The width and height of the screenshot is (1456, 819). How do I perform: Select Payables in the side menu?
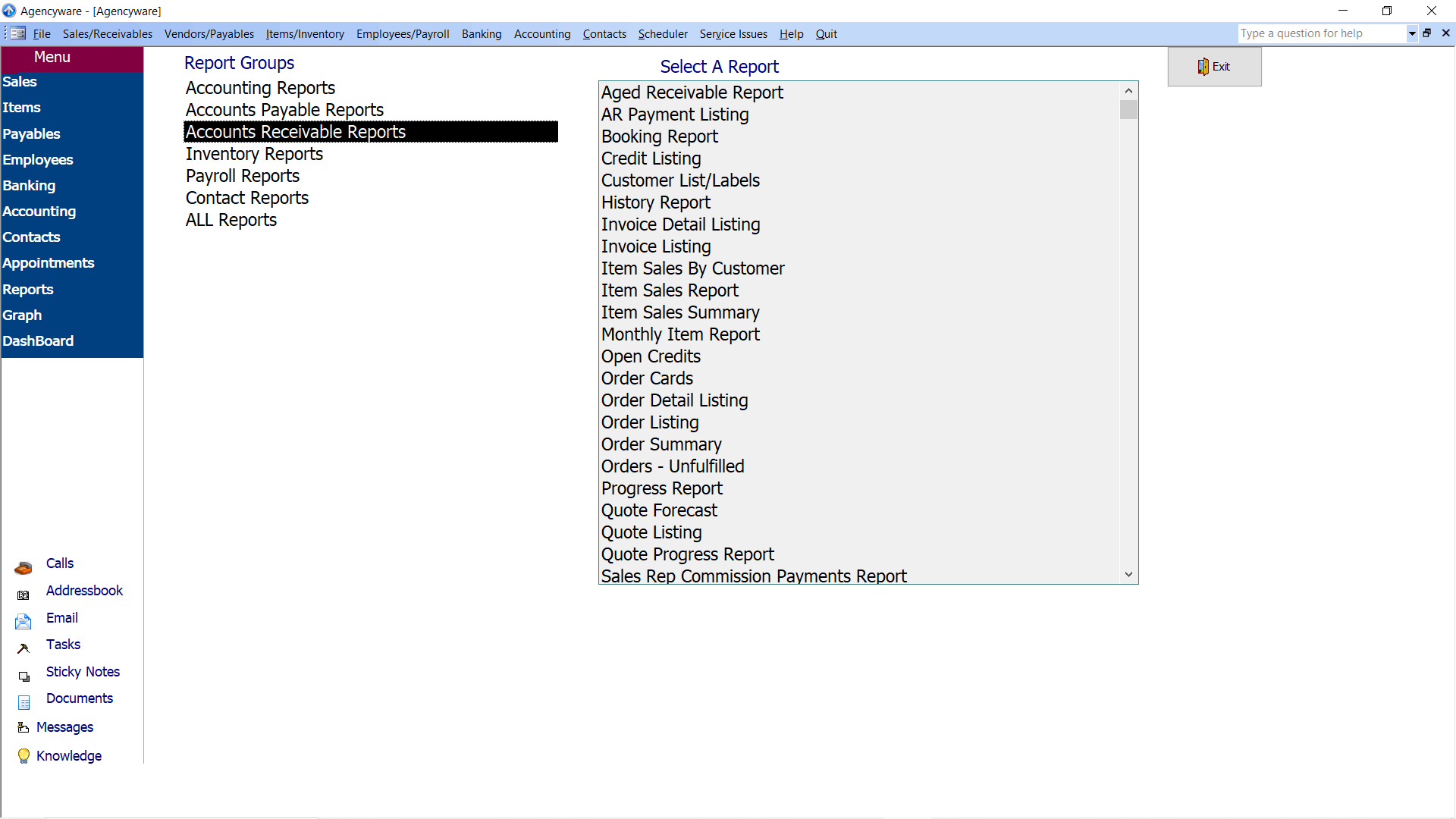coord(31,134)
